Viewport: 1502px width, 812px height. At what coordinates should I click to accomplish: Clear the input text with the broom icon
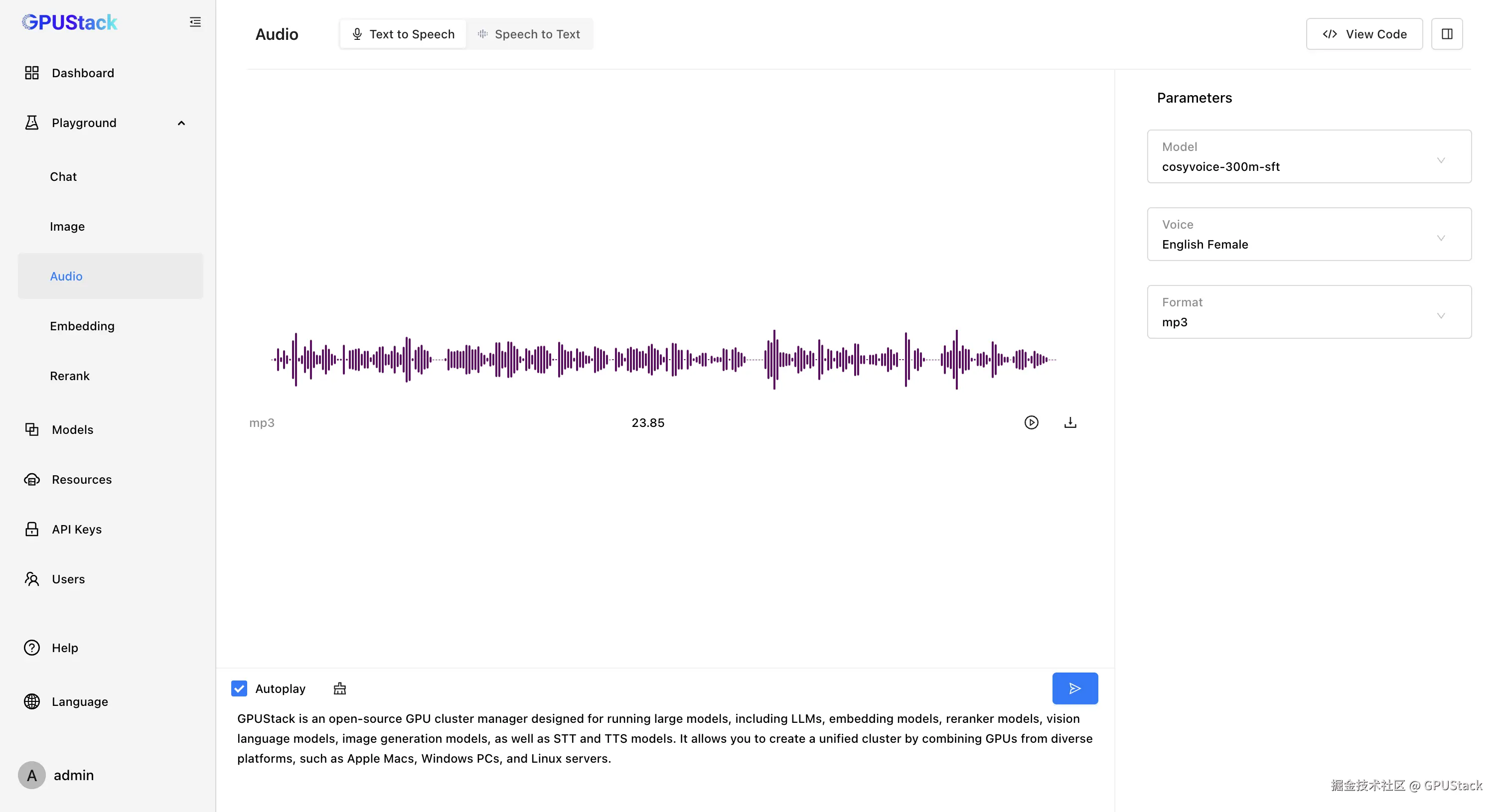coord(339,688)
